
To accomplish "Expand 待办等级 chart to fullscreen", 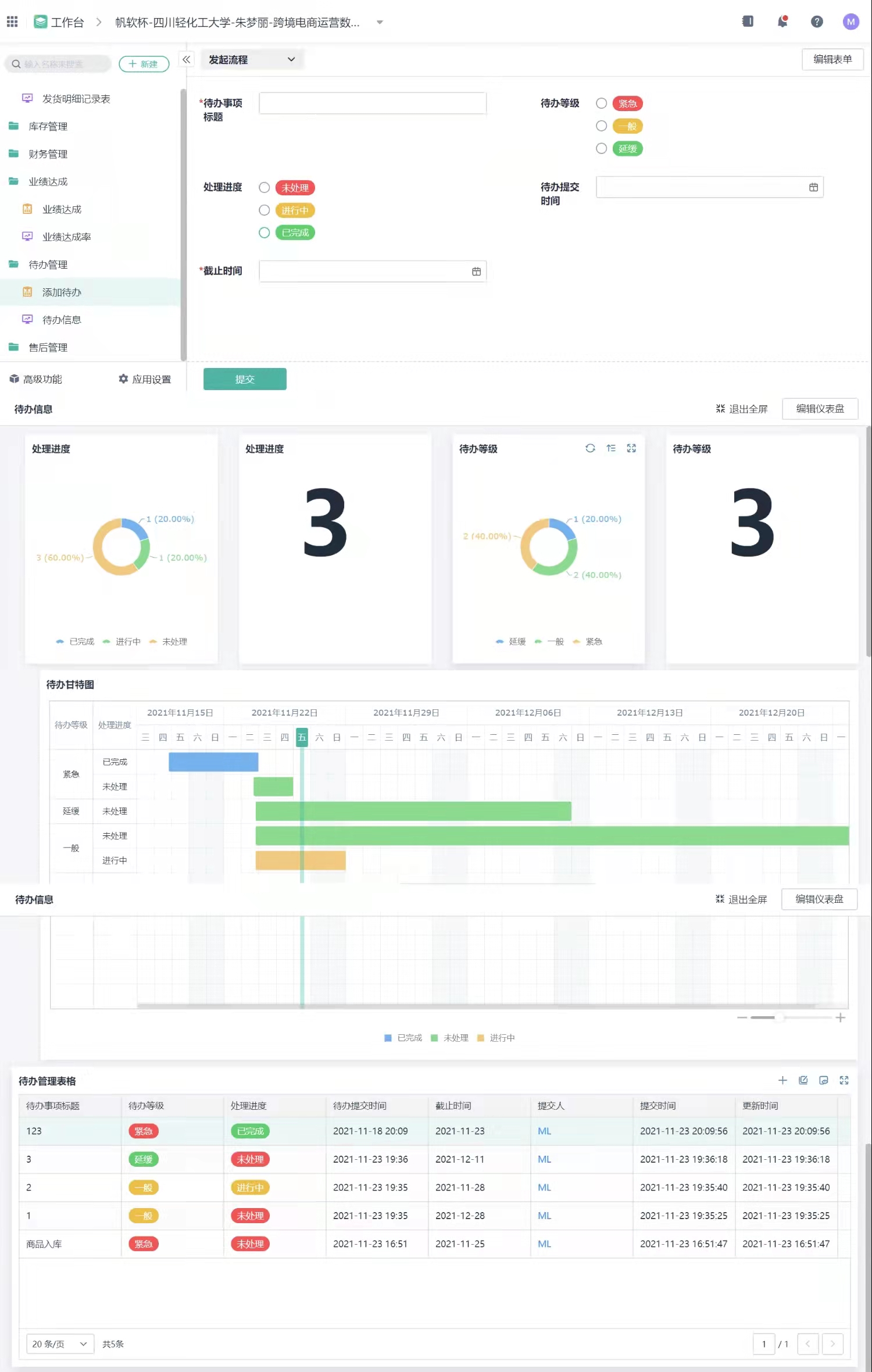I will click(631, 448).
